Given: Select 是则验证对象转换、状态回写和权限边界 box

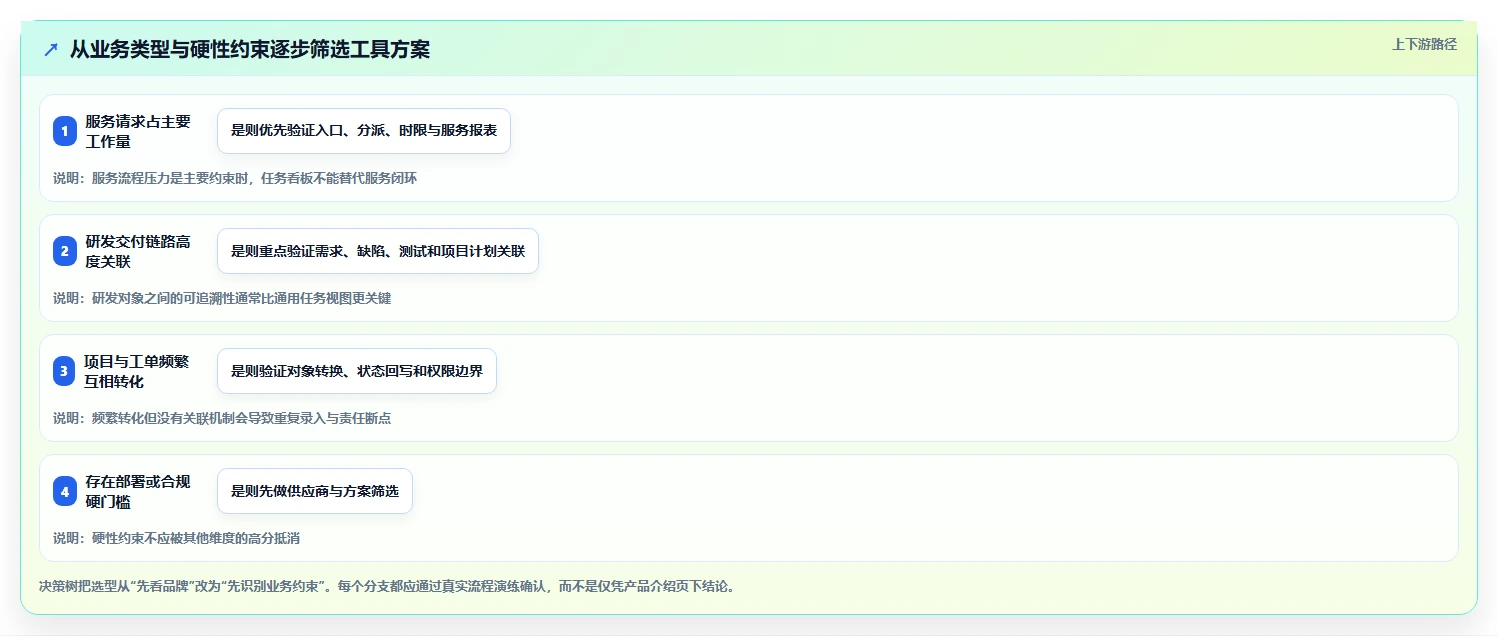Looking at the screenshot, I should (357, 371).
